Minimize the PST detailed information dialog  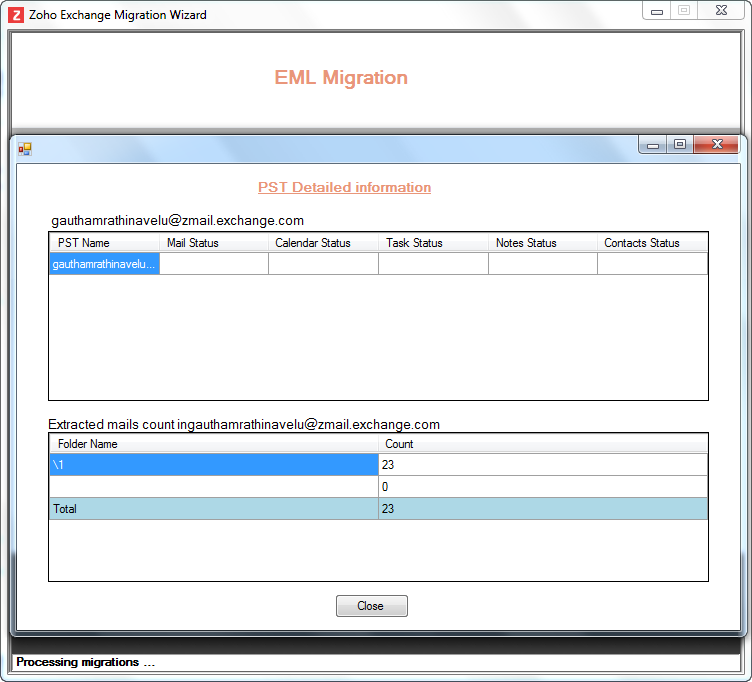coord(653,144)
